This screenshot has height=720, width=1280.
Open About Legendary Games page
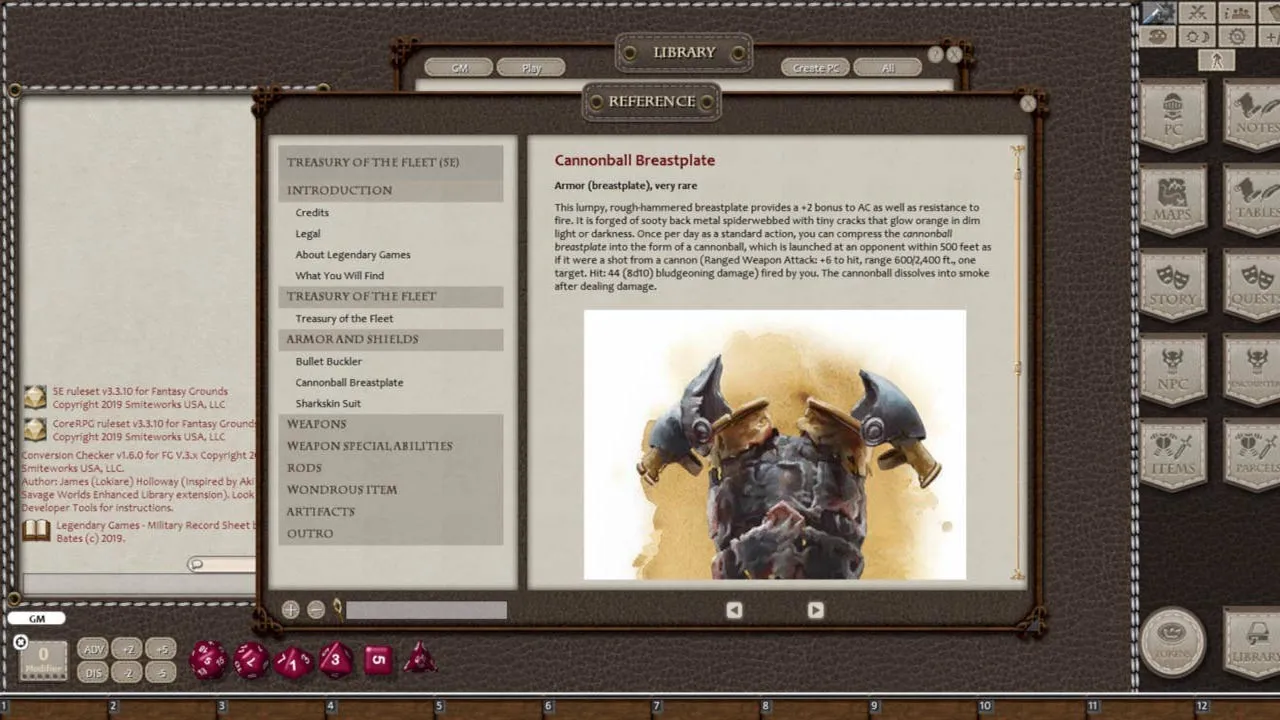click(353, 255)
